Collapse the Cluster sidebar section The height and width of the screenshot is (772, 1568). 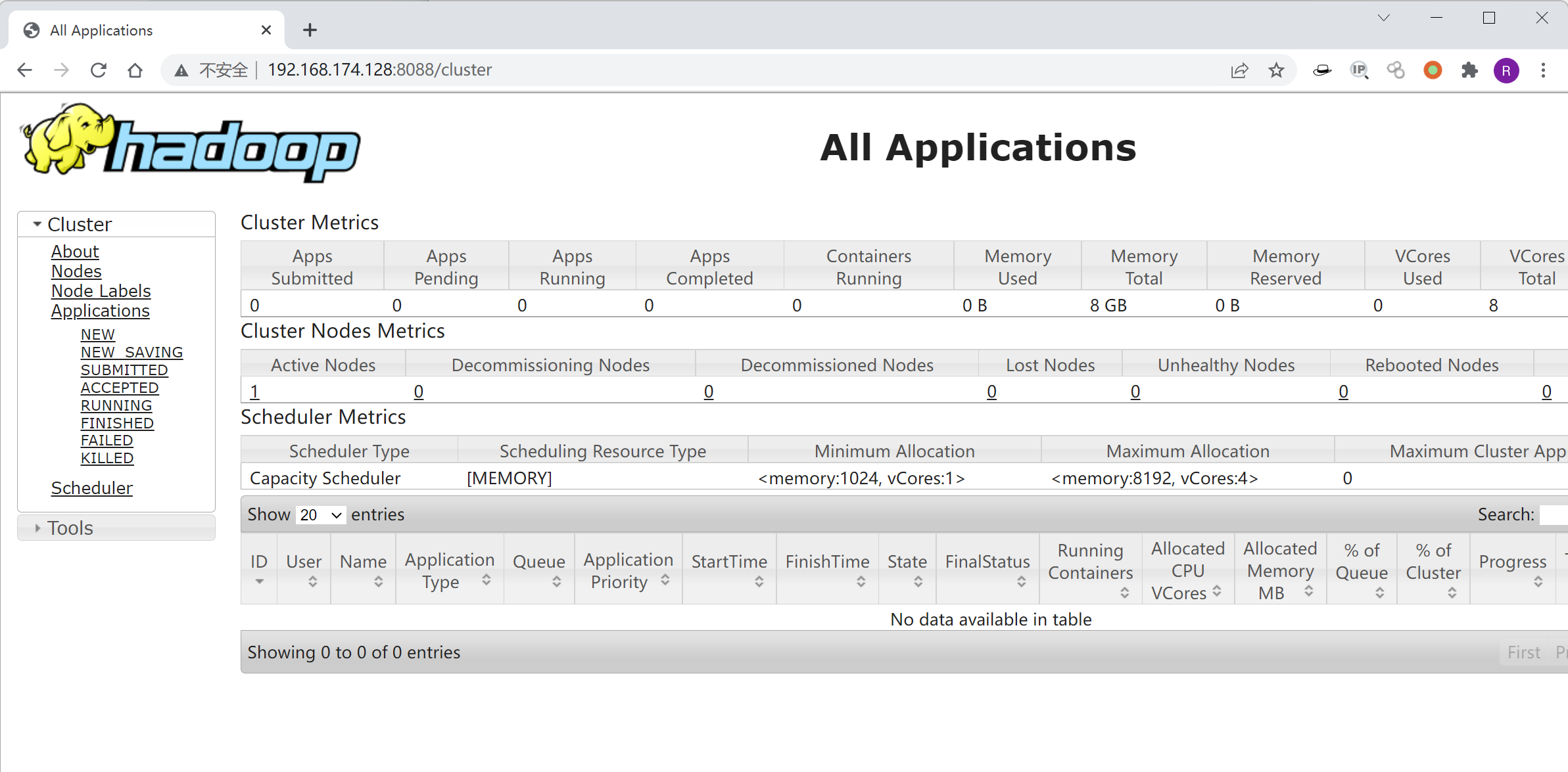[79, 225]
